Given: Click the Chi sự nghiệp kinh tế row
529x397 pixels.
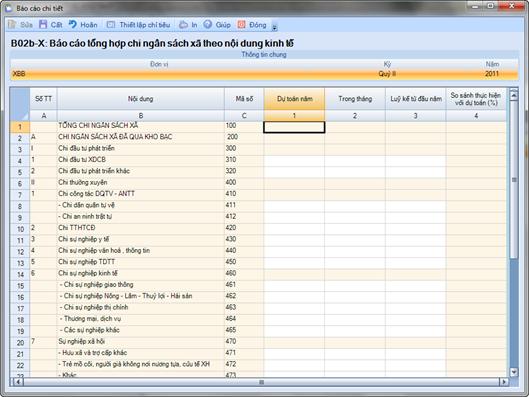Looking at the screenshot, I should (x=88, y=273).
